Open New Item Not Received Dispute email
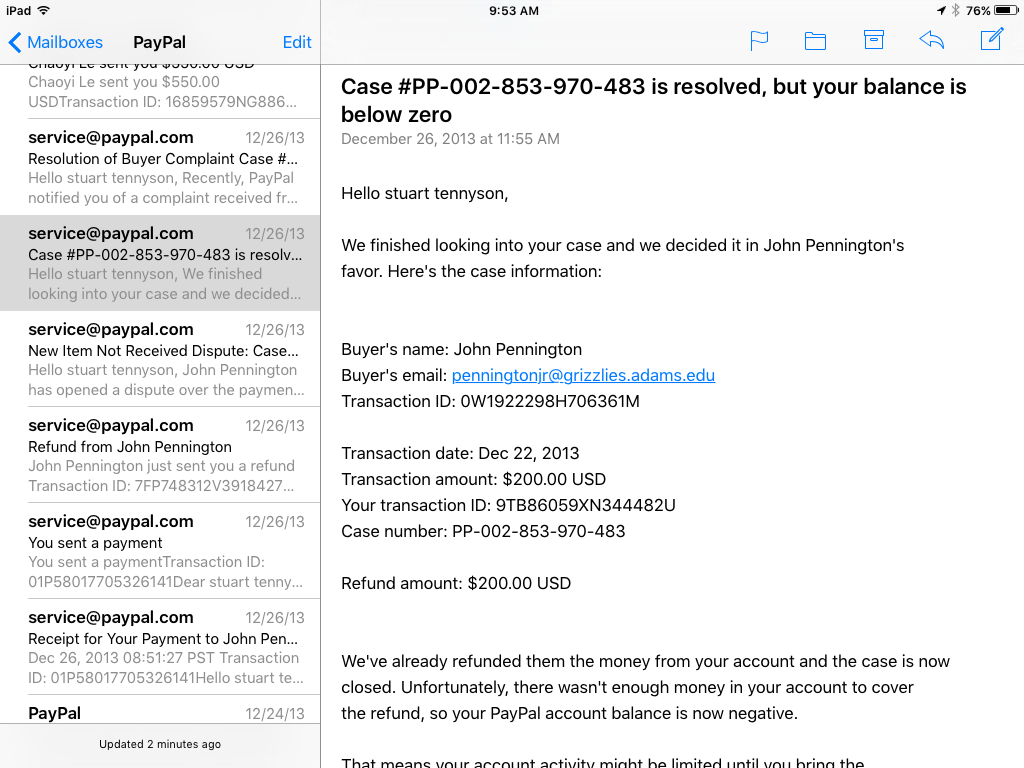1024x768 pixels. click(x=160, y=359)
